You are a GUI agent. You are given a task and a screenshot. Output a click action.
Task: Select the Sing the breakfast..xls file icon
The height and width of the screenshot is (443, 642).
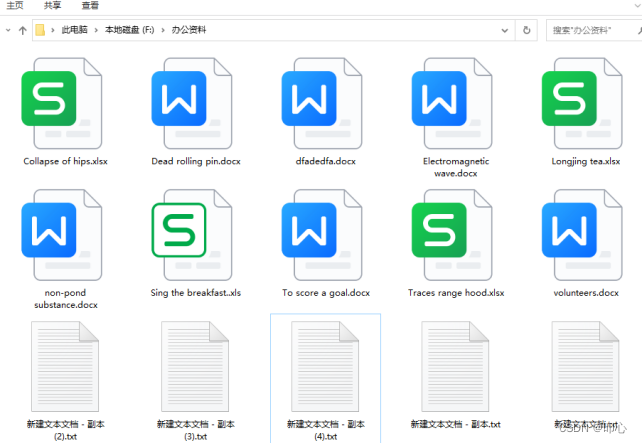tap(192, 235)
